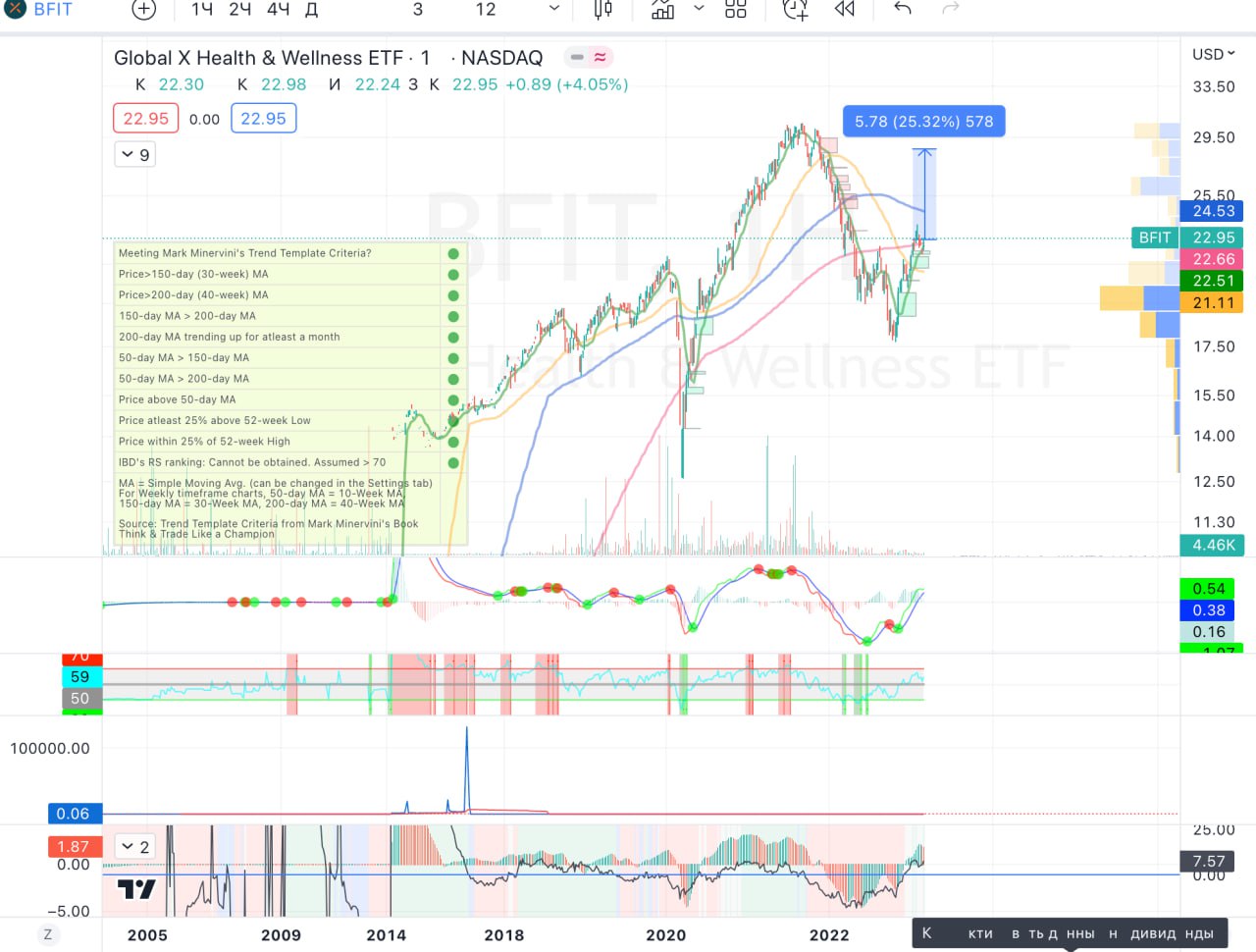Click the undo arrow
Screen dimensions: 1256x952
pos(904,9)
